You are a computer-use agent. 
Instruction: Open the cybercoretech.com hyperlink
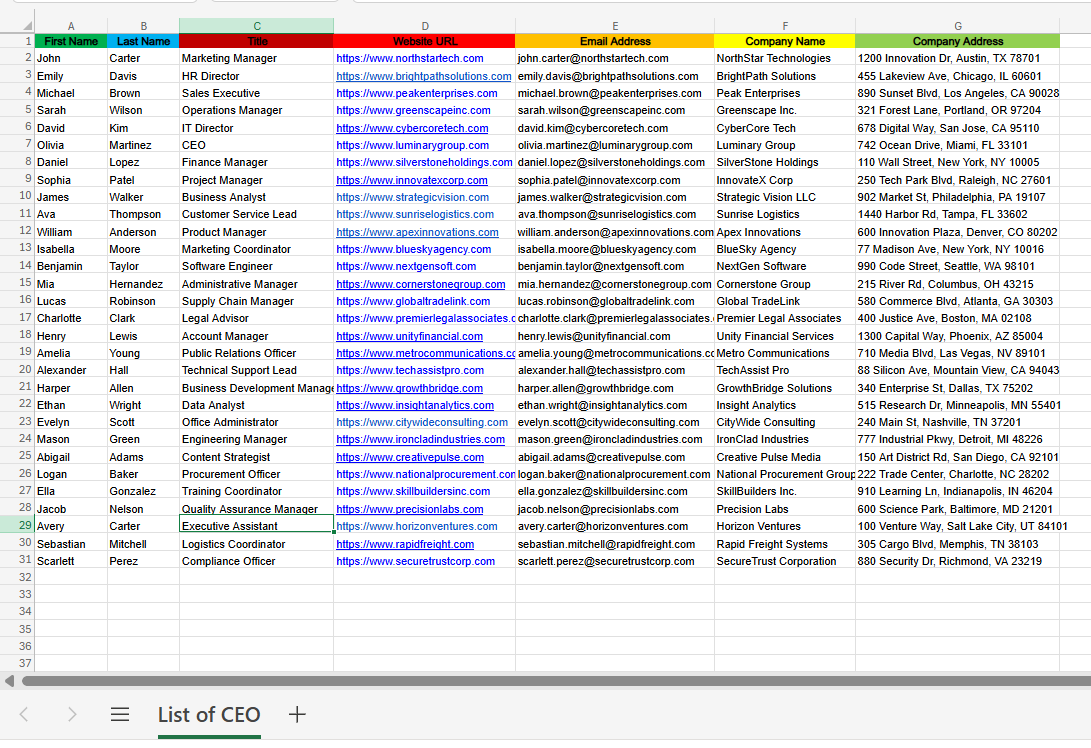pos(412,128)
